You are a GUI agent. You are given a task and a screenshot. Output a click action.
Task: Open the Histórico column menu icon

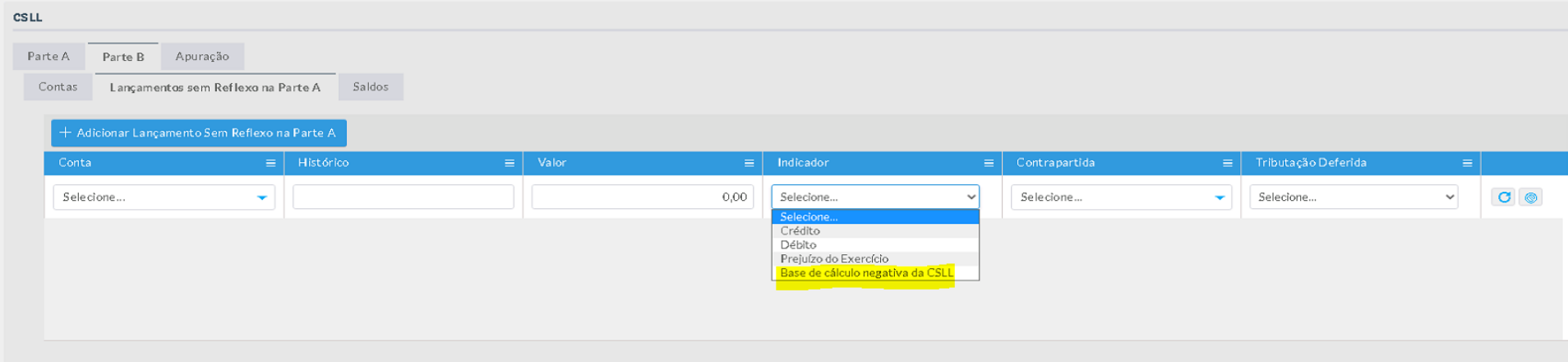510,163
